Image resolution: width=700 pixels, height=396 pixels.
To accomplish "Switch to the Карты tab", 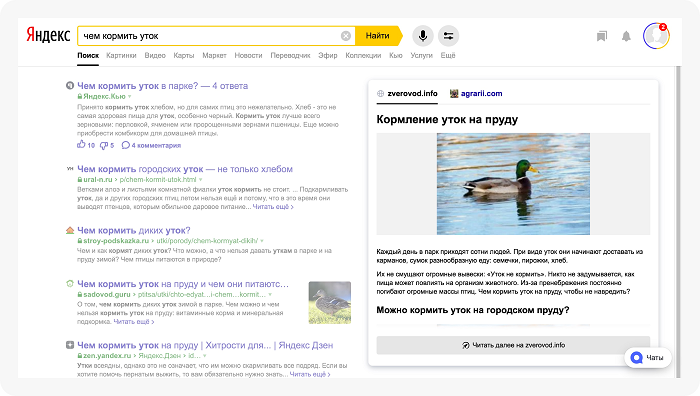I will pos(184,55).
